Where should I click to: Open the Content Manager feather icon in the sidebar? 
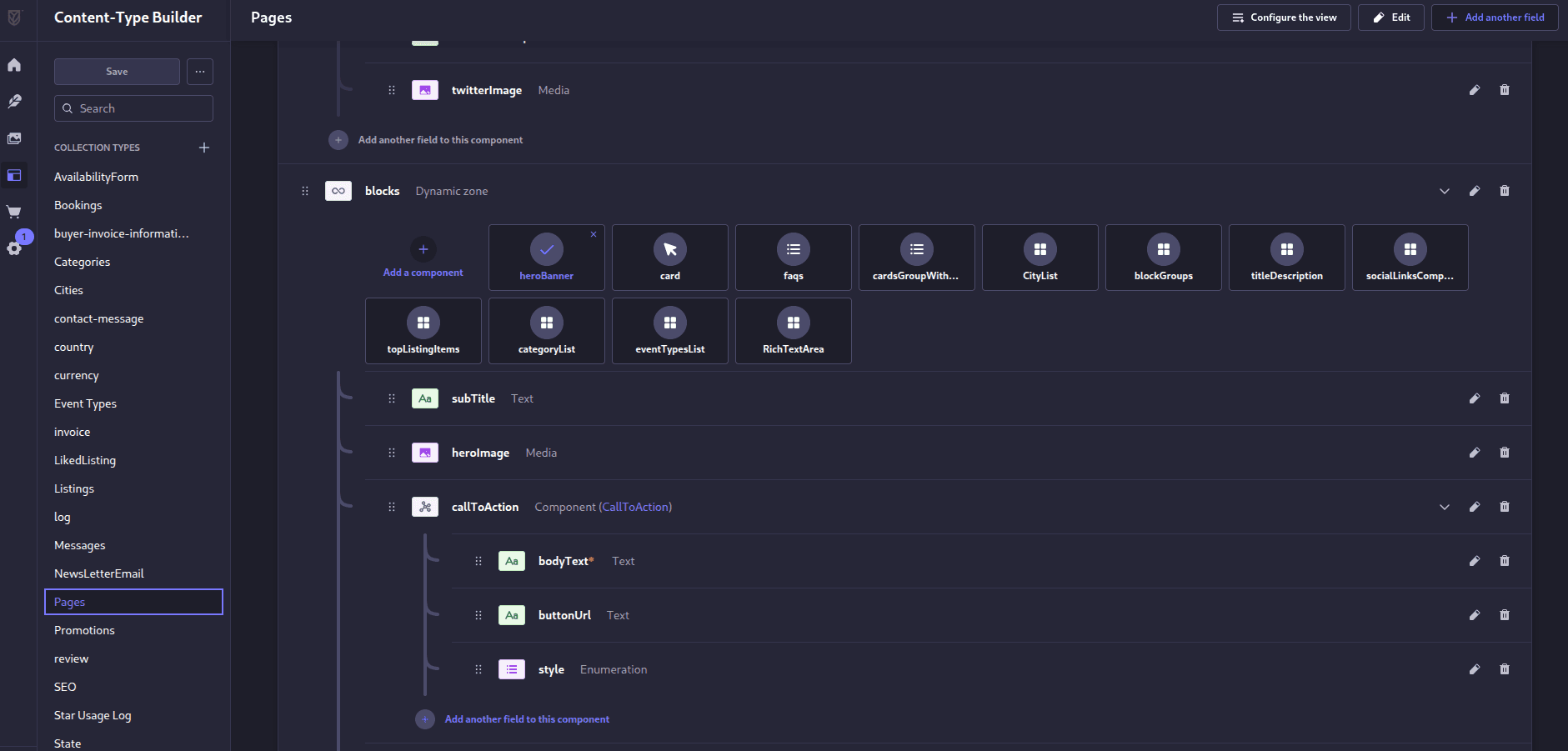click(x=14, y=102)
